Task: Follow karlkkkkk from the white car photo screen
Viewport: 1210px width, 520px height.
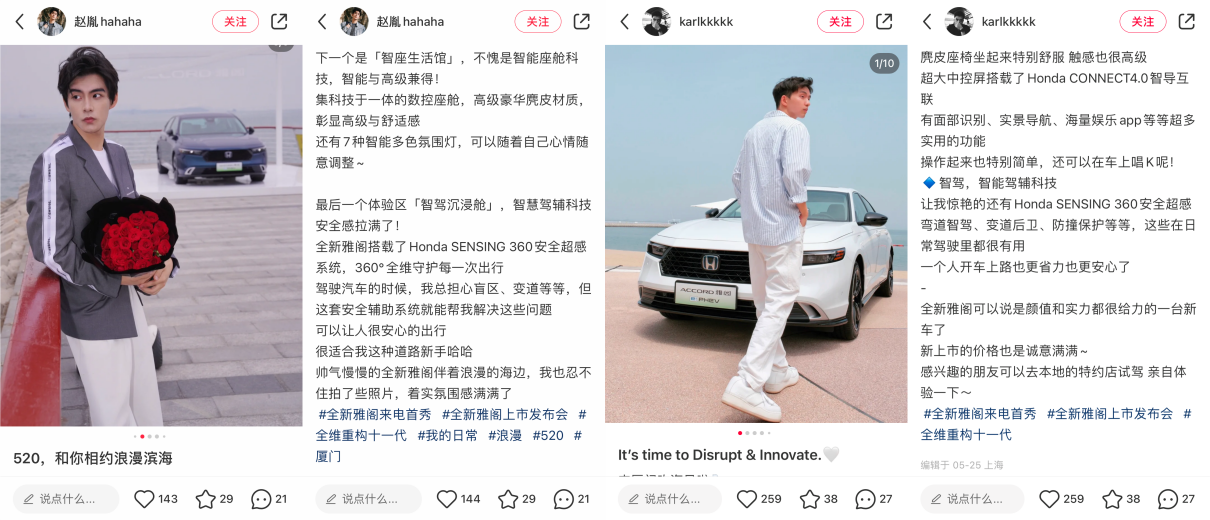Action: pyautogui.click(x=840, y=22)
